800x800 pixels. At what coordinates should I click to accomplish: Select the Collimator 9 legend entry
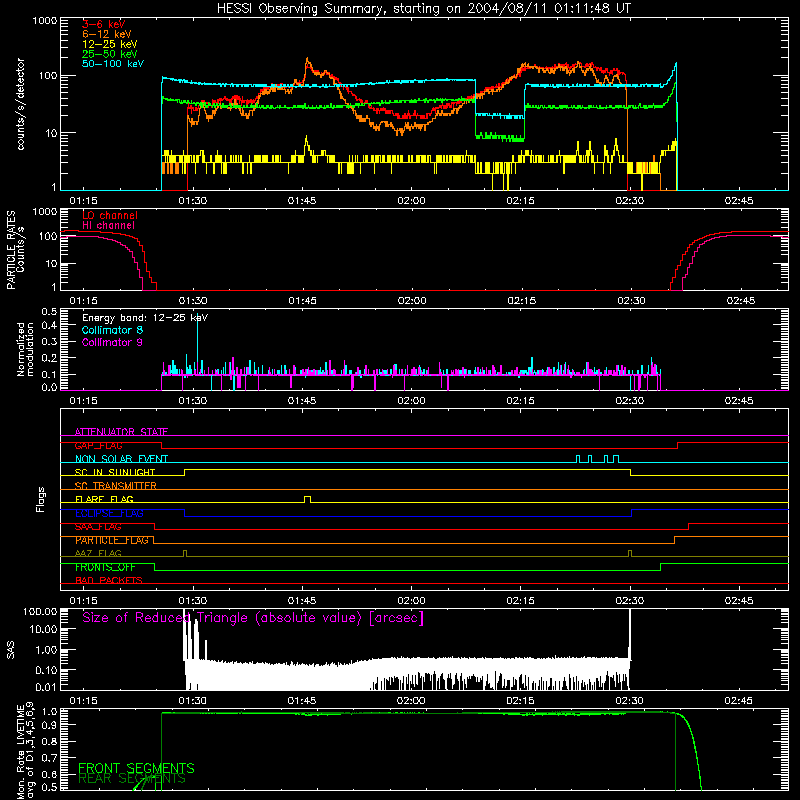[112, 342]
